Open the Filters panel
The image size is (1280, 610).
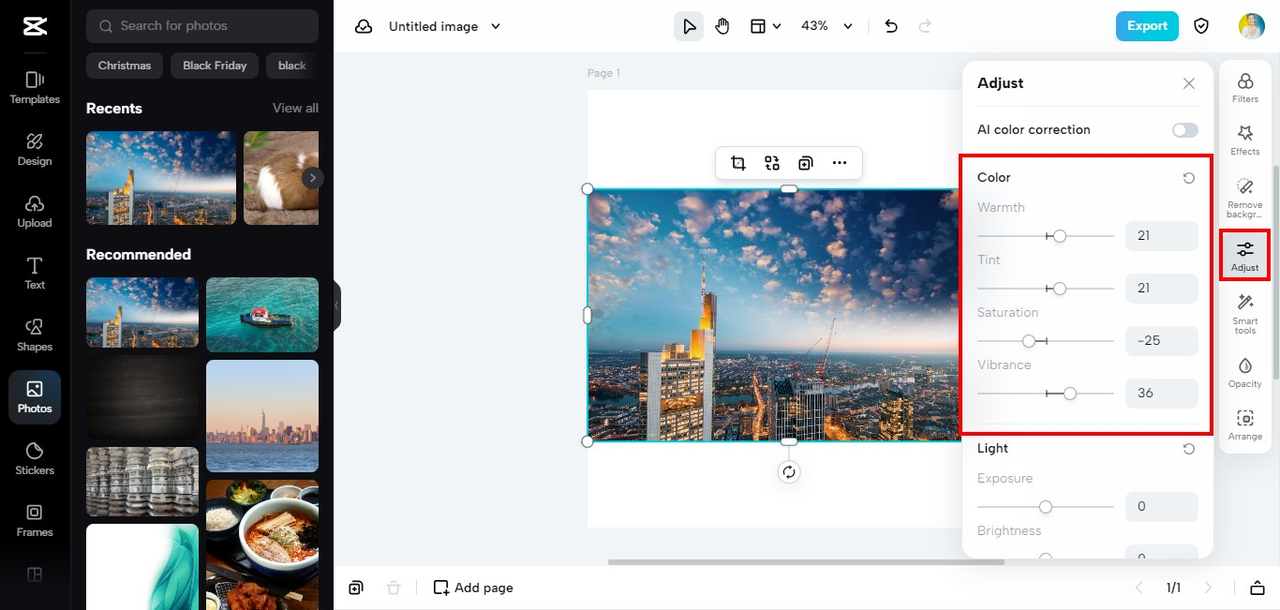click(1245, 88)
